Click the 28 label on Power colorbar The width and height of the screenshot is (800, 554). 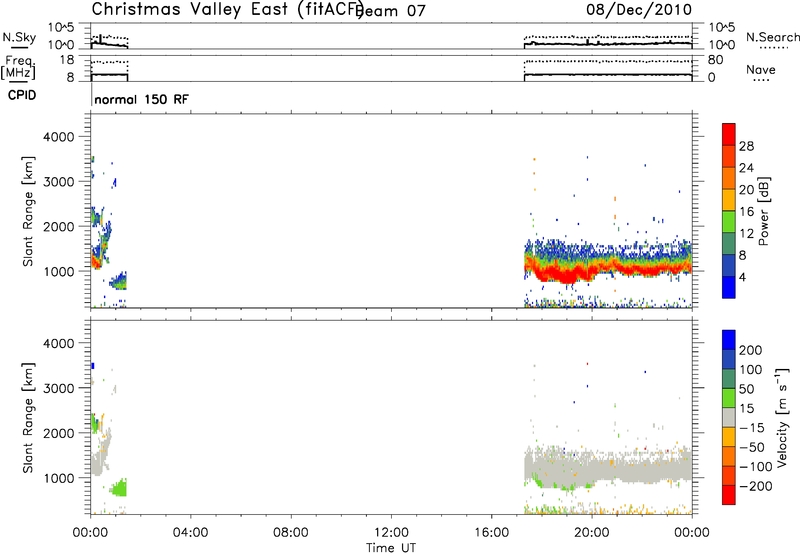746,146
